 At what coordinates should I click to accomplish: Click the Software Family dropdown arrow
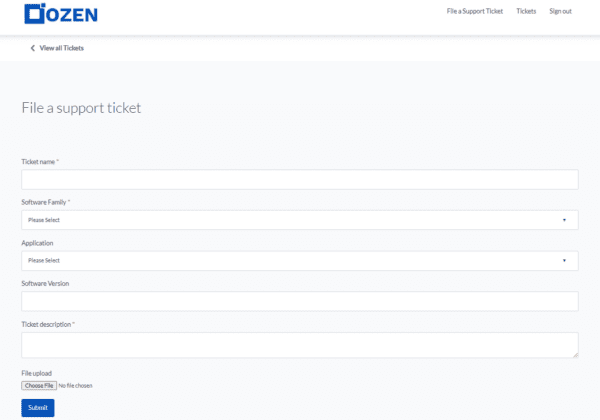point(564,220)
